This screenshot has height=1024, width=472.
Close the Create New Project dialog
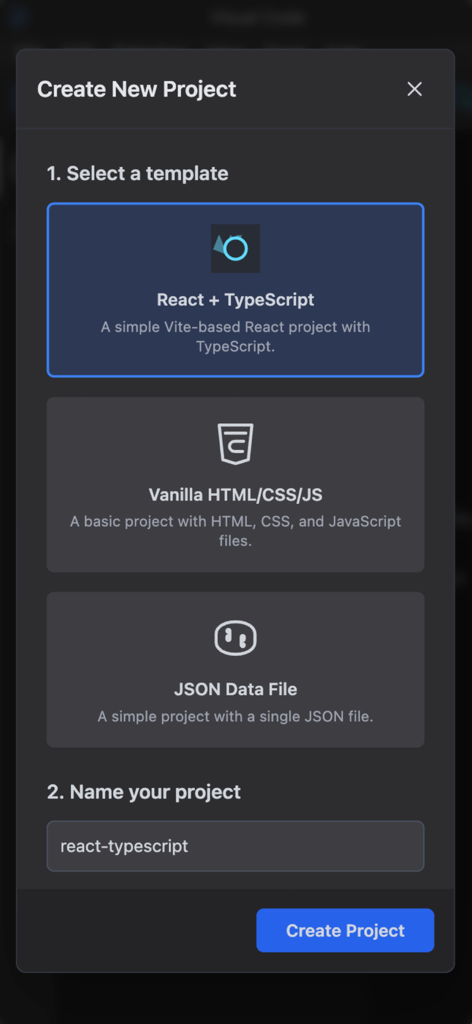pos(415,89)
